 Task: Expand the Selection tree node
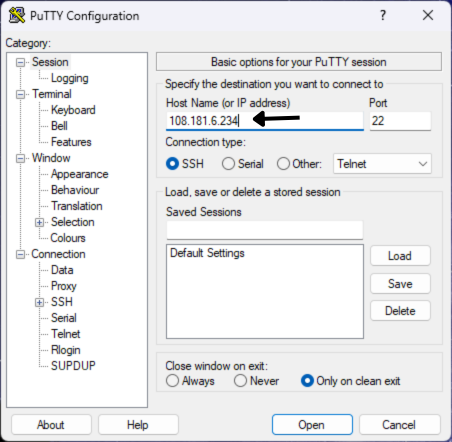(39, 222)
